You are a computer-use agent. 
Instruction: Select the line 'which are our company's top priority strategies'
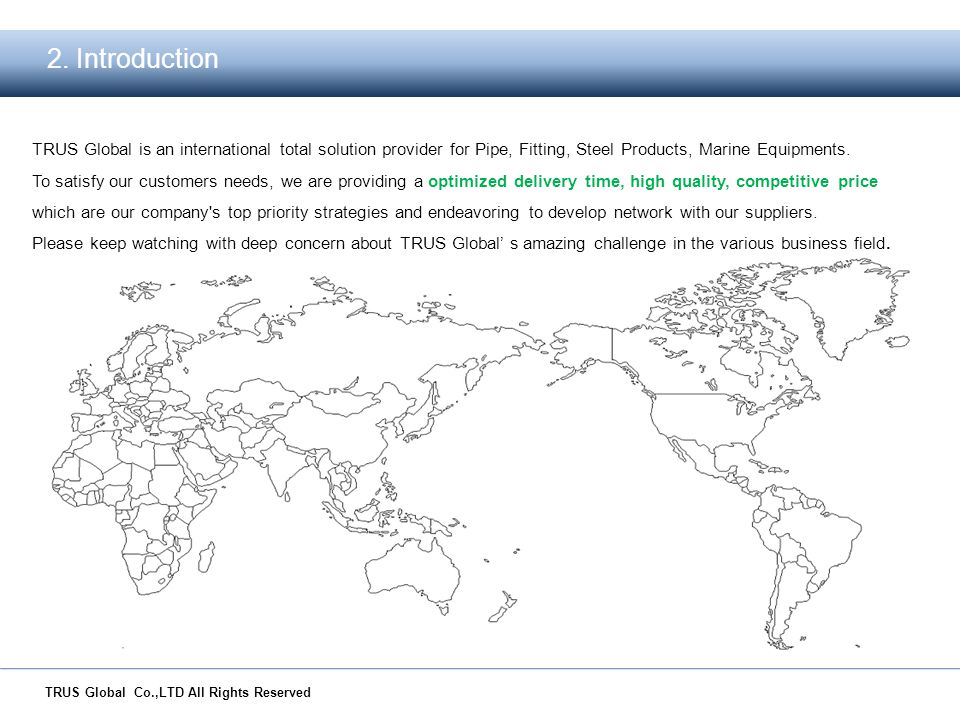coord(424,212)
